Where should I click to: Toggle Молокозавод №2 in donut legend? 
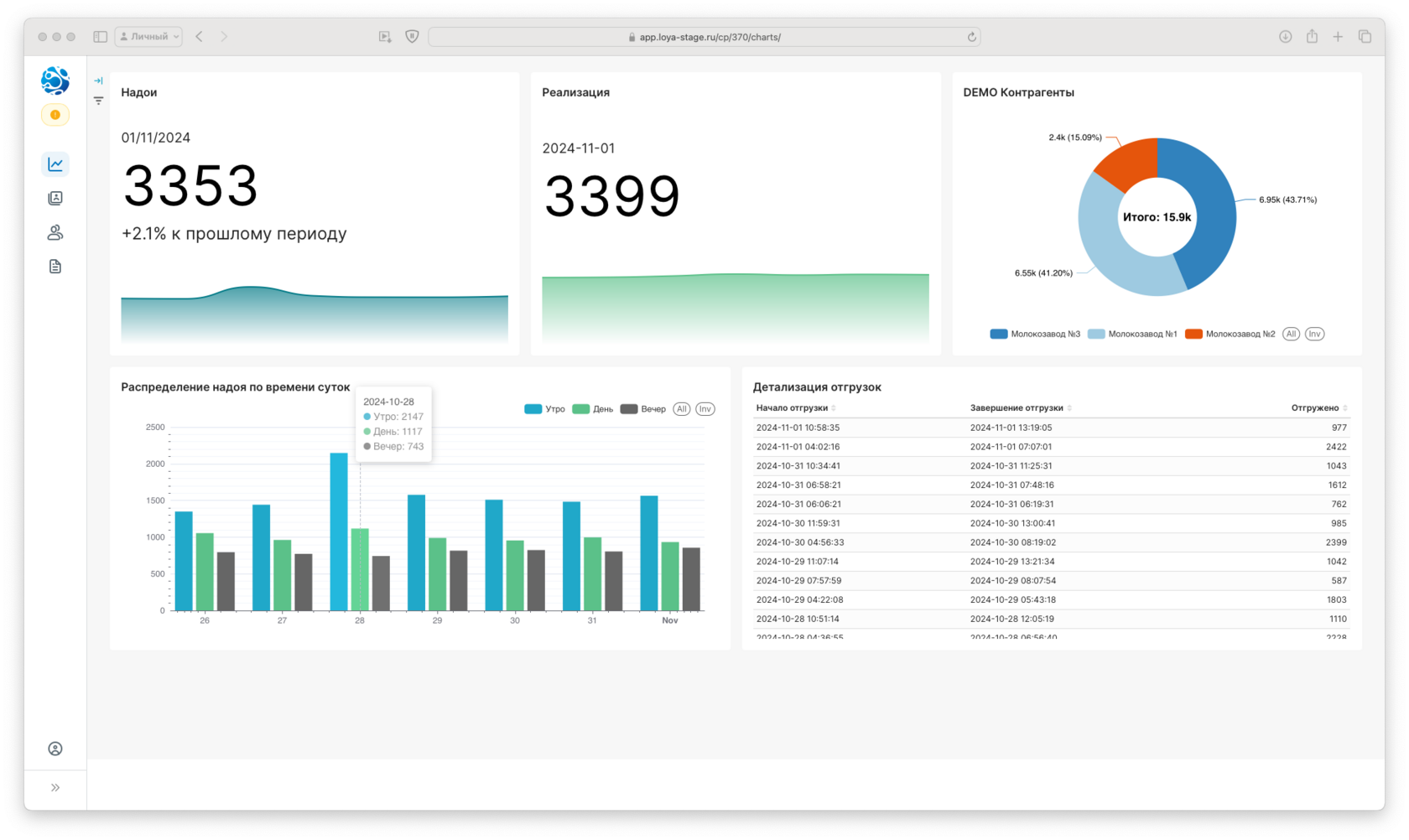click(1230, 334)
